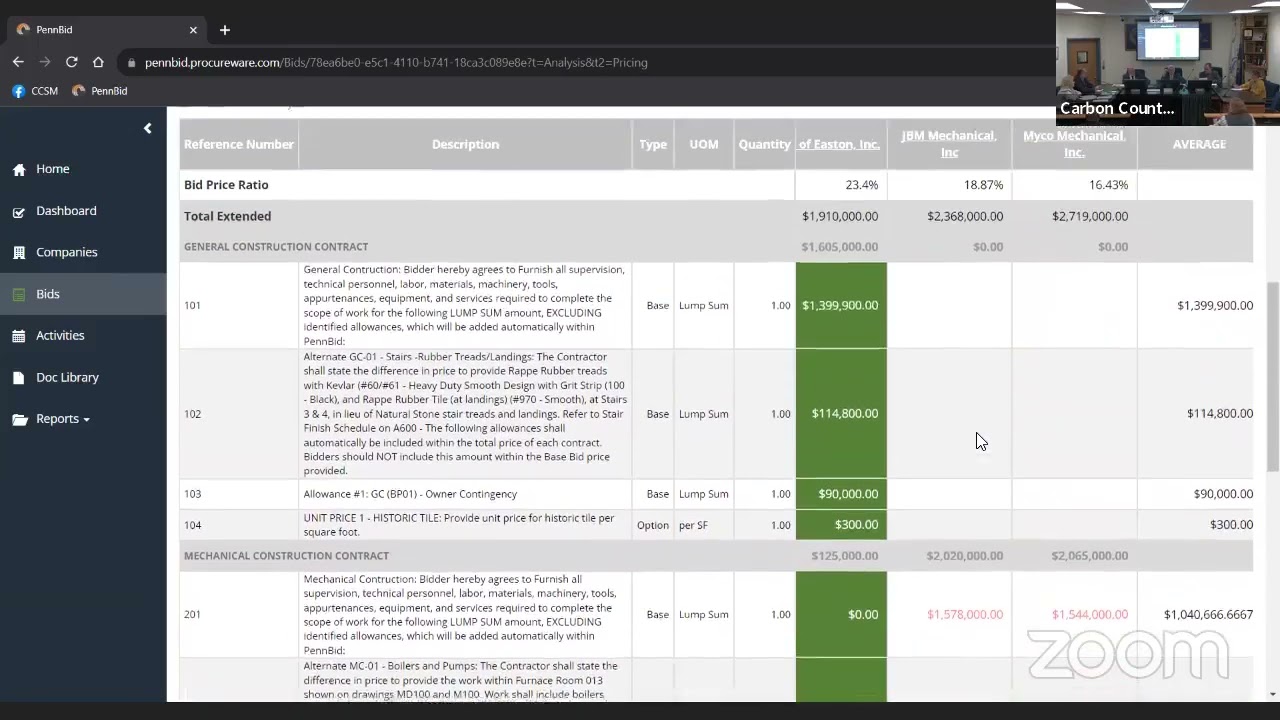This screenshot has width=1280, height=720.
Task: Click the Bid Price Ratio row label
Action: click(x=226, y=185)
